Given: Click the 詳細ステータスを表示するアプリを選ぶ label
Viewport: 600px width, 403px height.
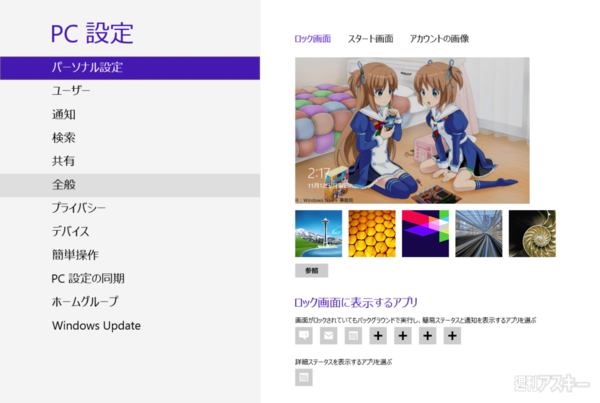Looking at the screenshot, I should 344,362.
